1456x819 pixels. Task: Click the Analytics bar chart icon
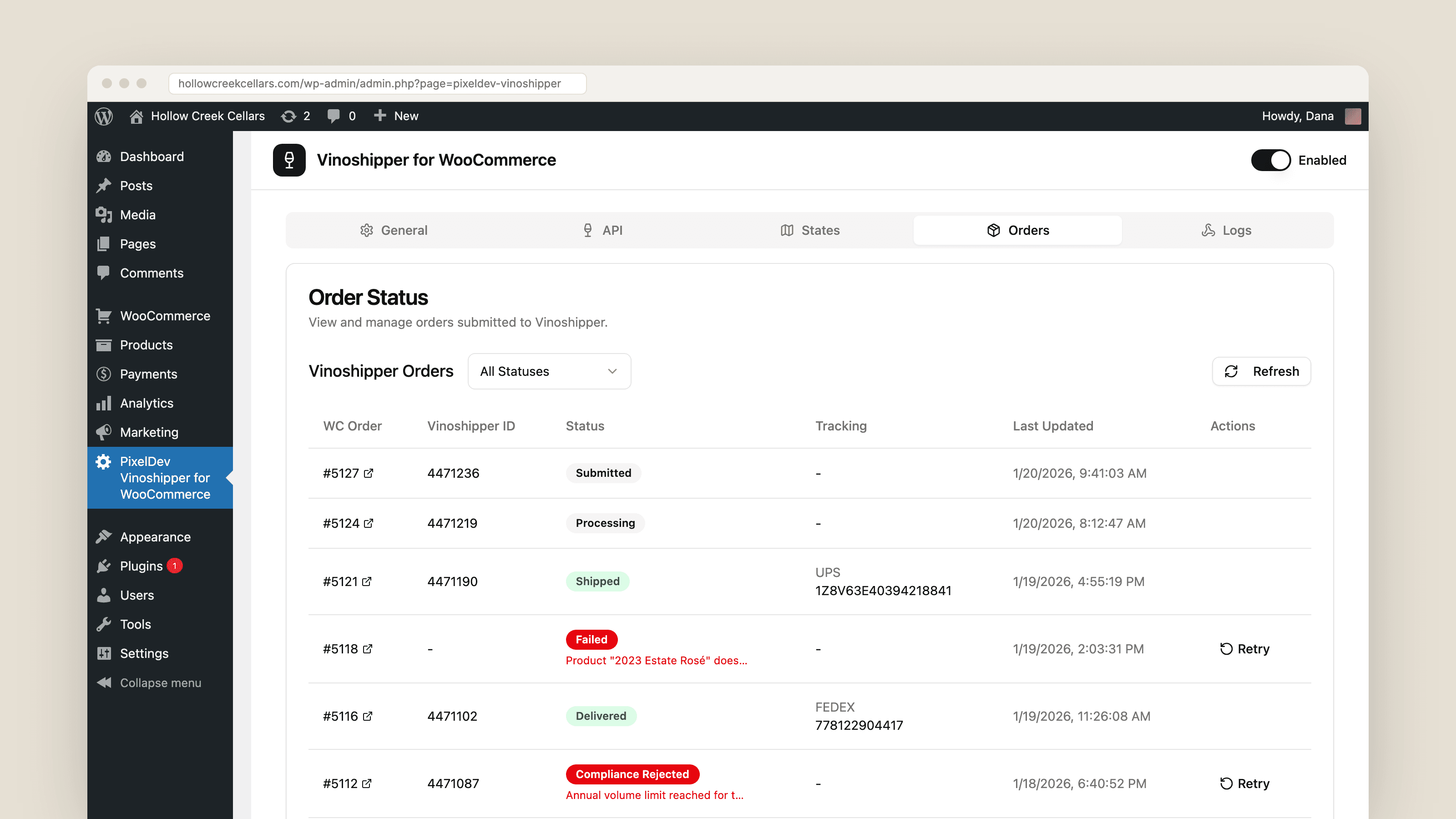(104, 403)
